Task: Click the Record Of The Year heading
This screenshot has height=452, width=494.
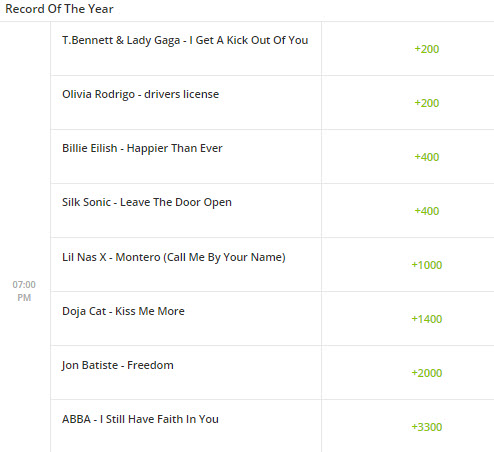Action: [59, 9]
